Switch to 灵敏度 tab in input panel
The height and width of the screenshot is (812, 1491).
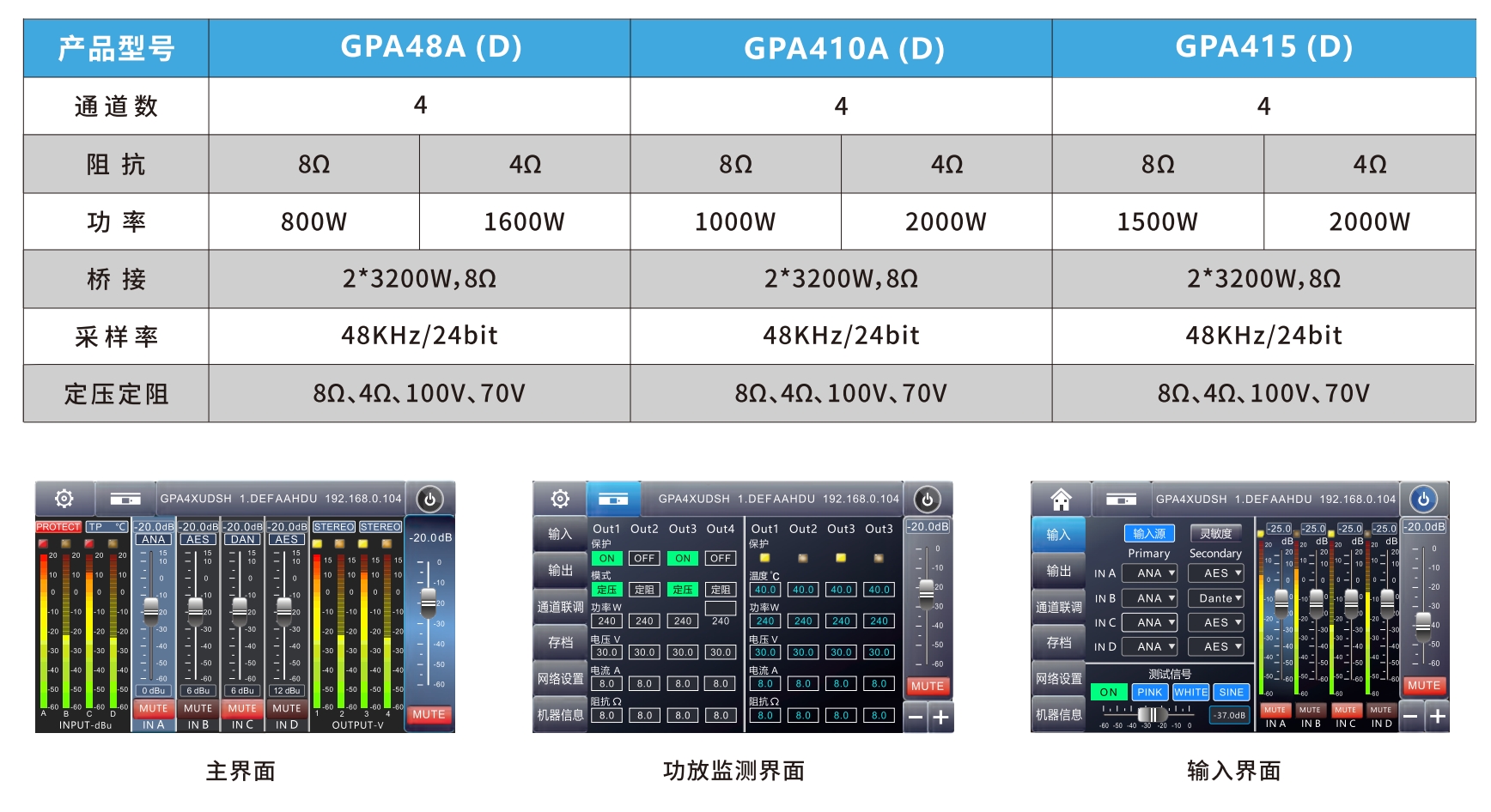1215,534
